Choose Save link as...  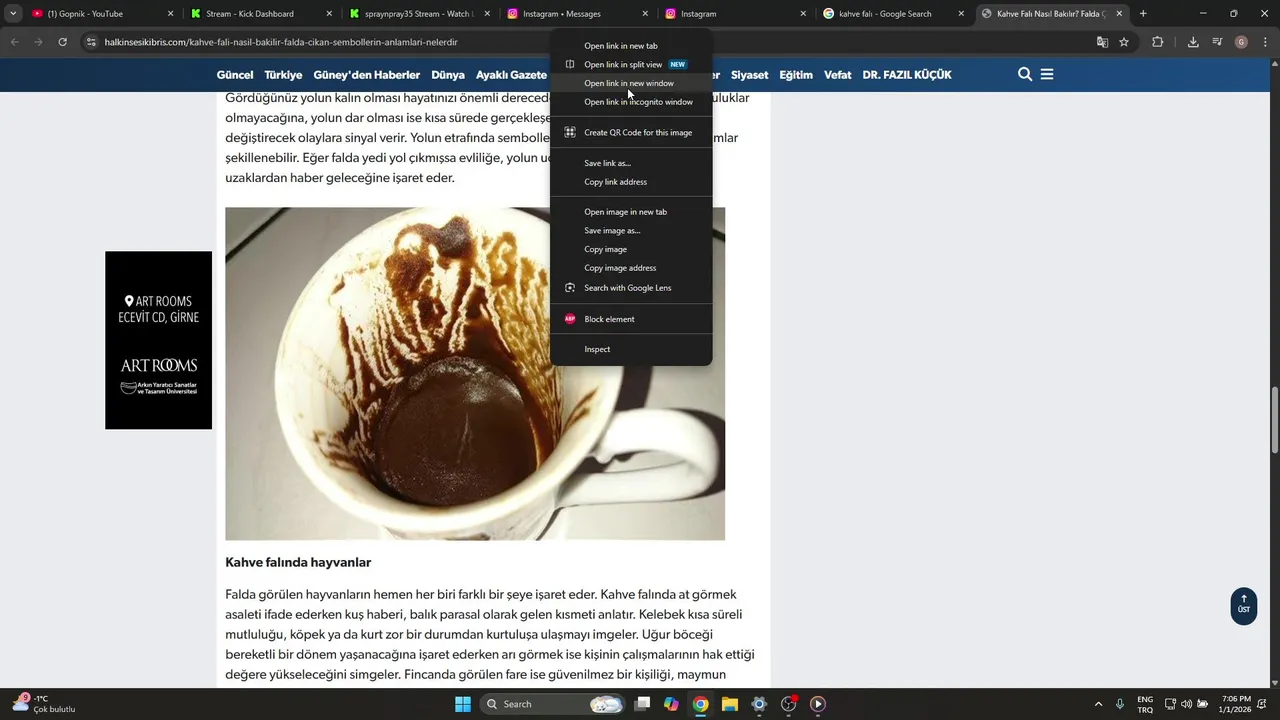point(631,163)
